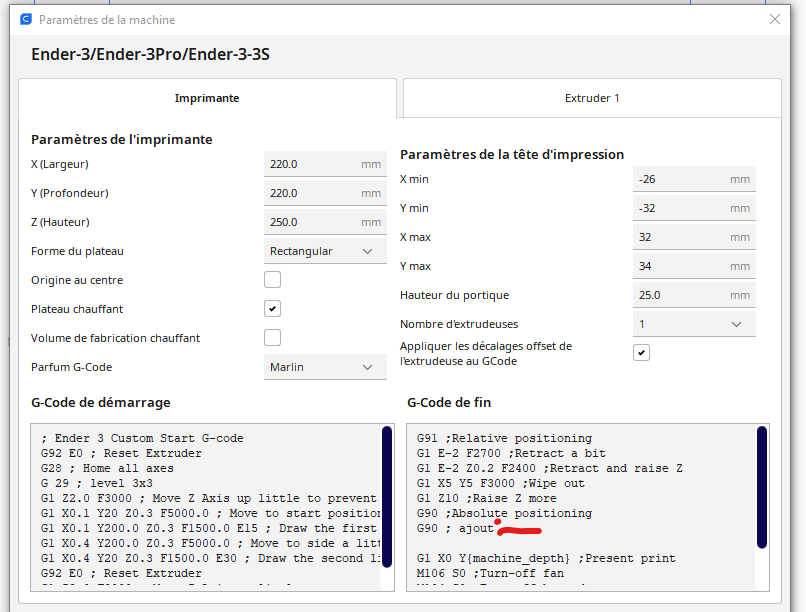
Task: Open the Nombre d'extrudeuses dropdown
Action: coord(694,324)
